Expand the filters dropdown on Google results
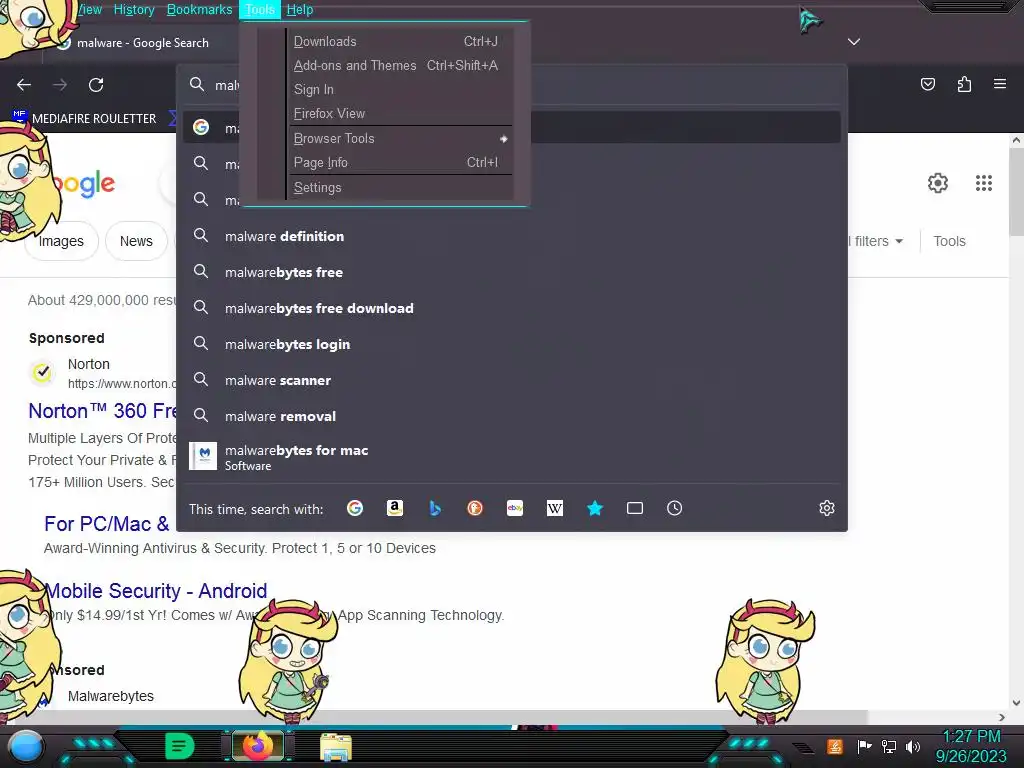 coord(878,241)
